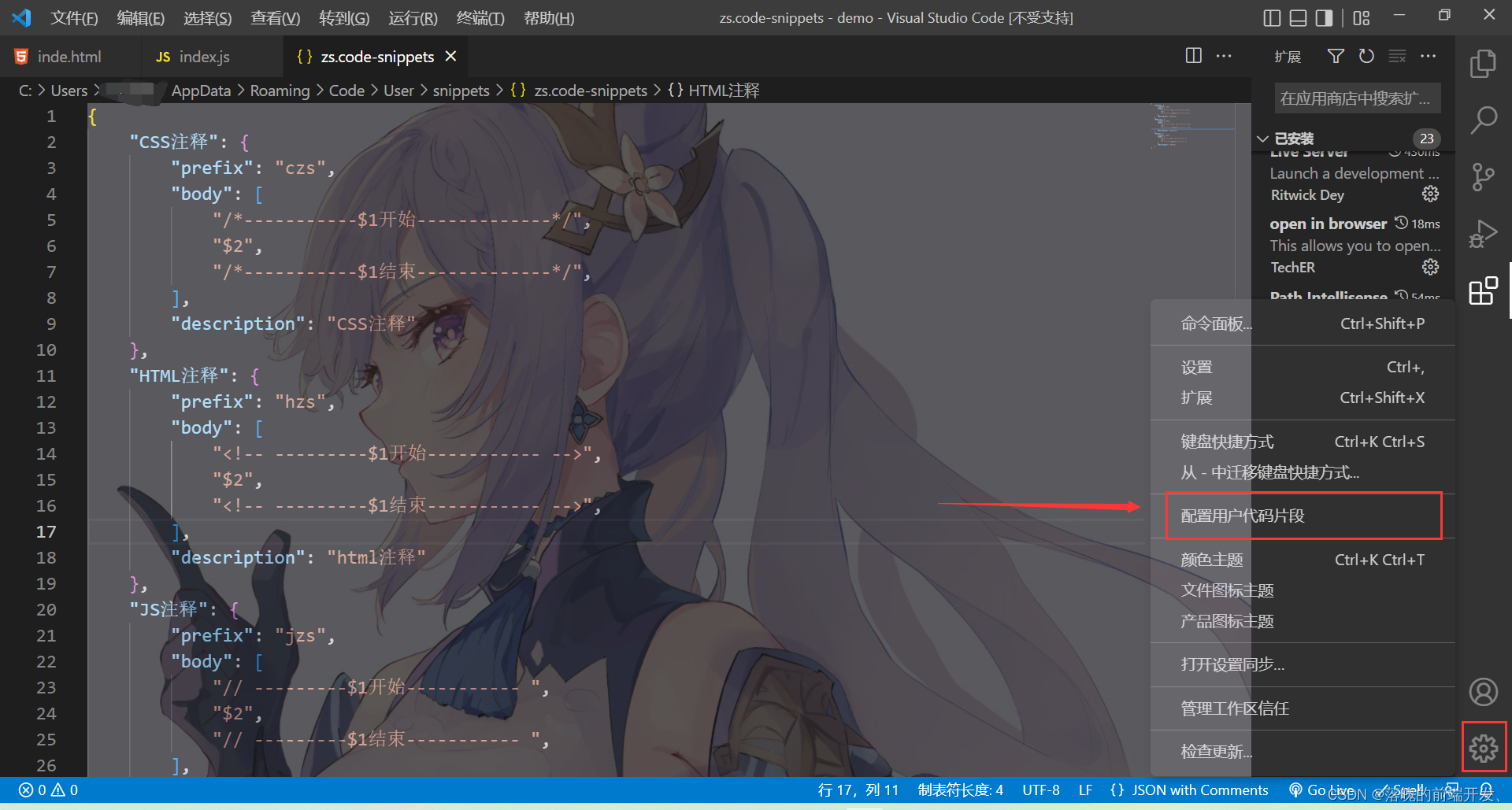Open Live Server manage gear

click(1431, 194)
